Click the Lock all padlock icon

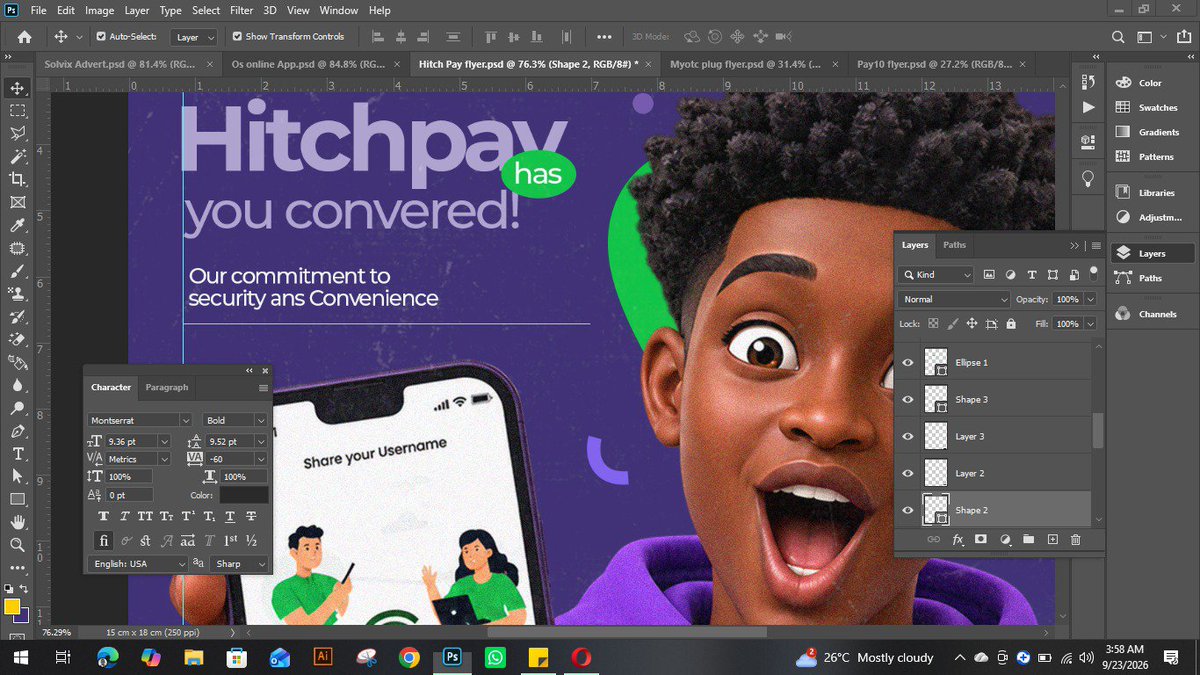1011,324
